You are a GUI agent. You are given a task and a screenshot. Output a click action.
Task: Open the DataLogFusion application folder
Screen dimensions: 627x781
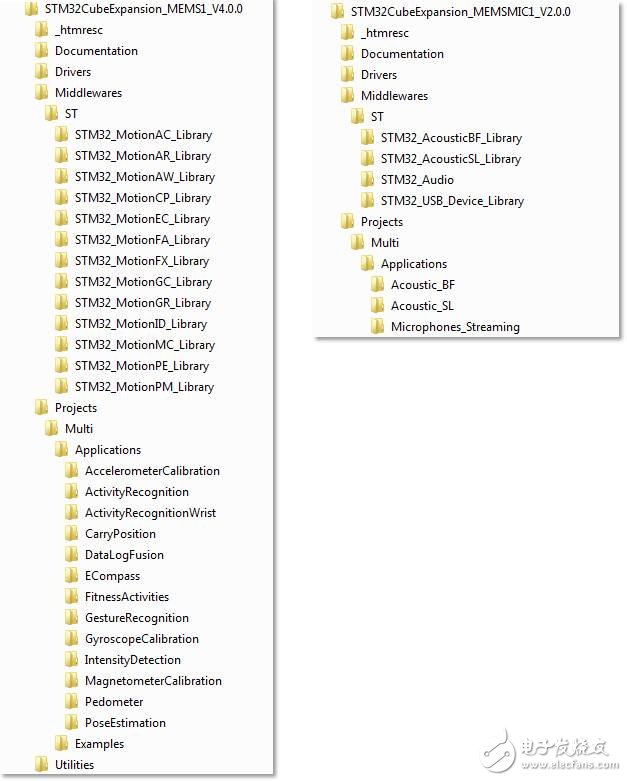tap(124, 555)
